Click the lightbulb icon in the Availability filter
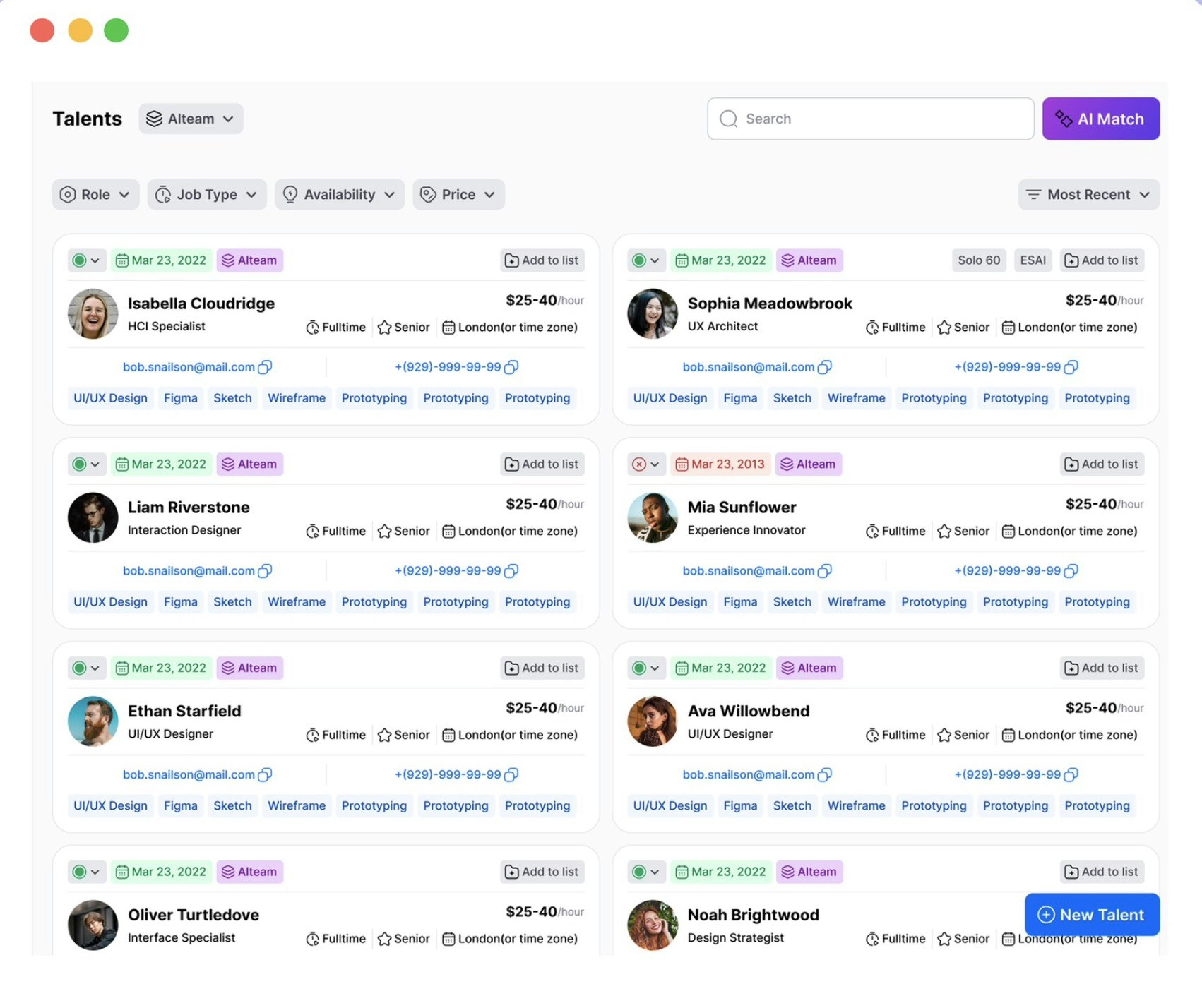This screenshot has width=1202, height=1008. [290, 194]
